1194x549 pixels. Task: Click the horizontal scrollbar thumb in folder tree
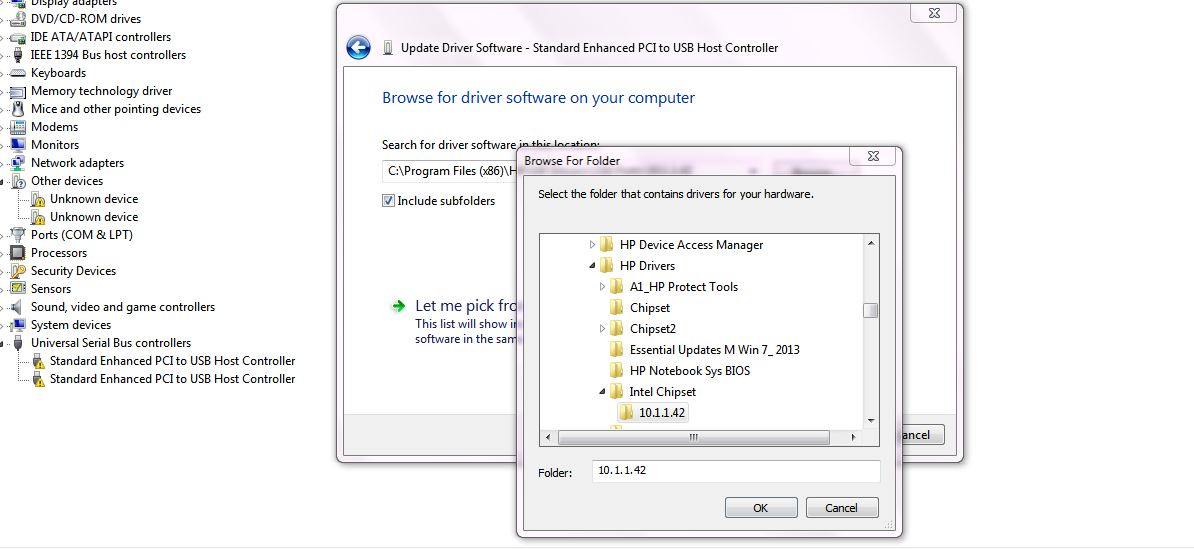point(694,438)
